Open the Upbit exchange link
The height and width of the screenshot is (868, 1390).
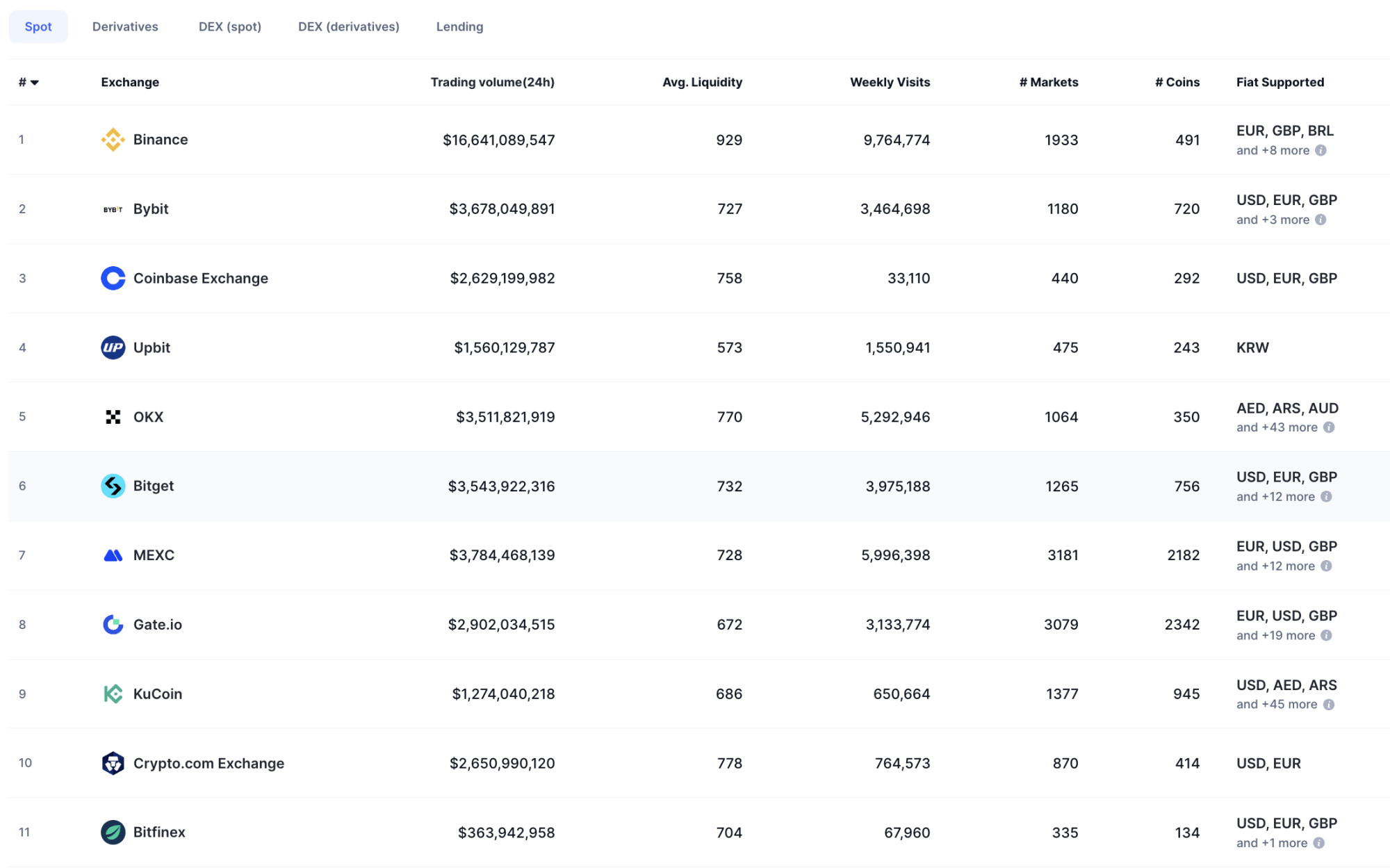tap(152, 347)
